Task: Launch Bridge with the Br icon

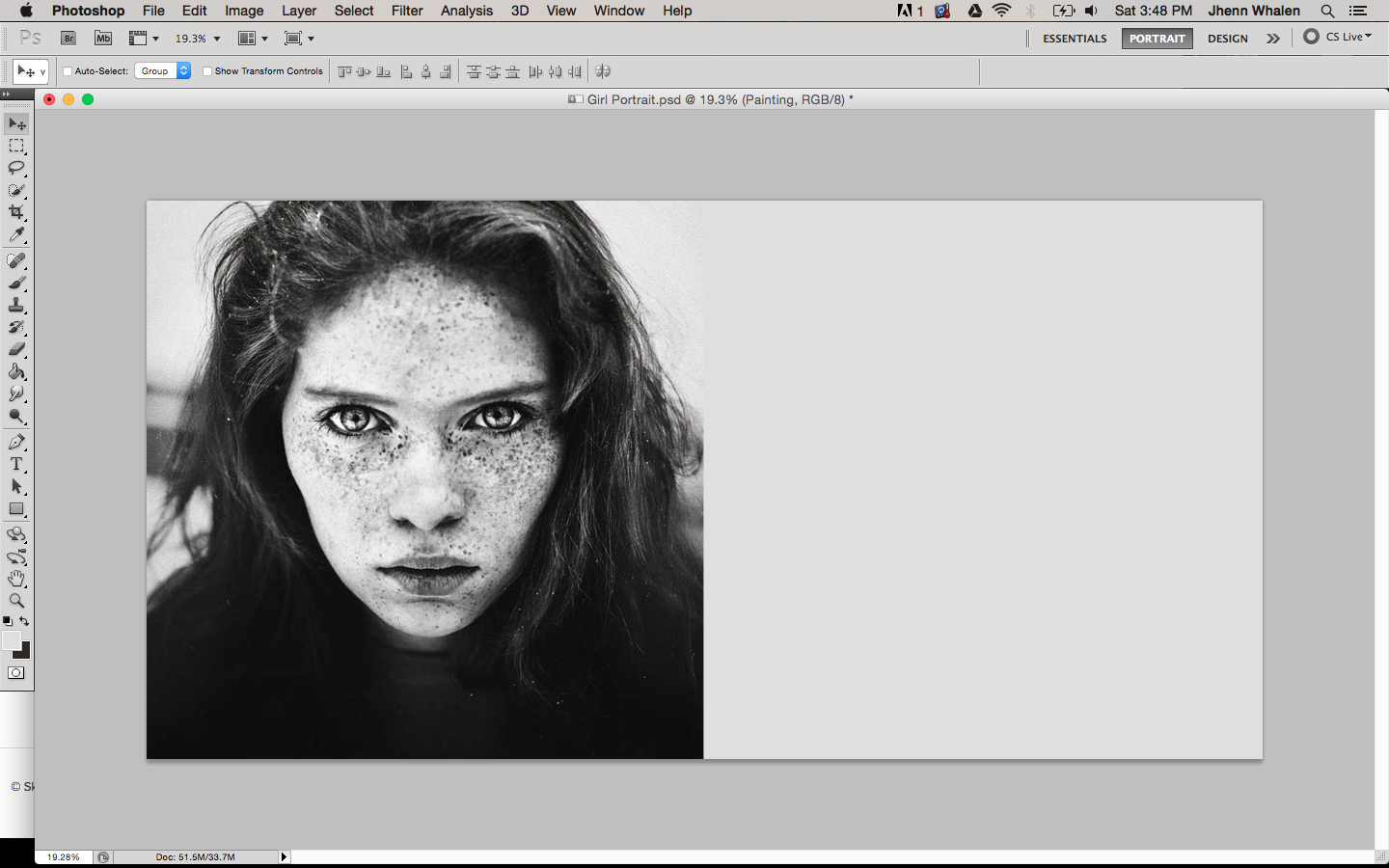Action: coord(68,39)
